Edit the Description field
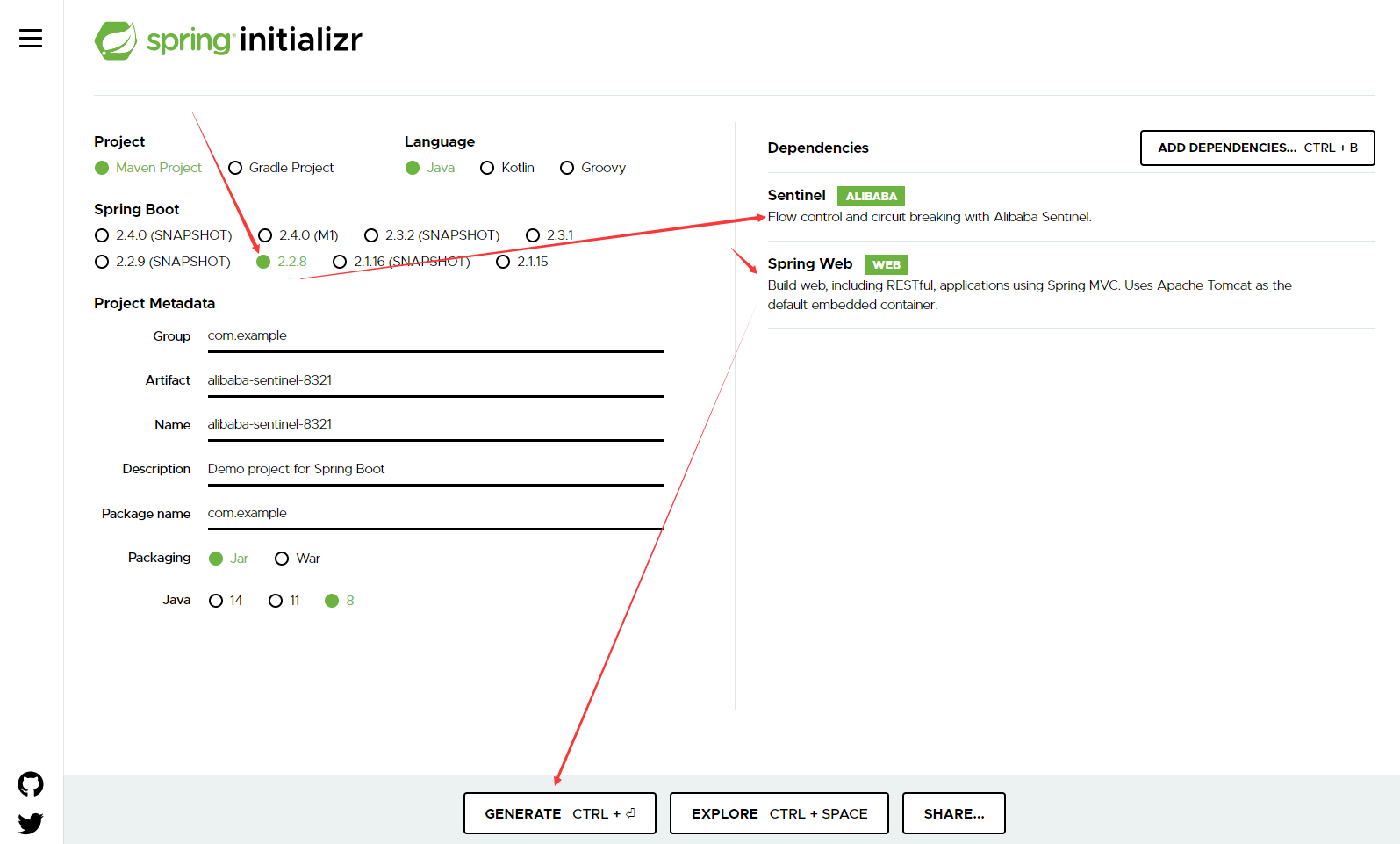This screenshot has height=844, width=1400. point(436,469)
